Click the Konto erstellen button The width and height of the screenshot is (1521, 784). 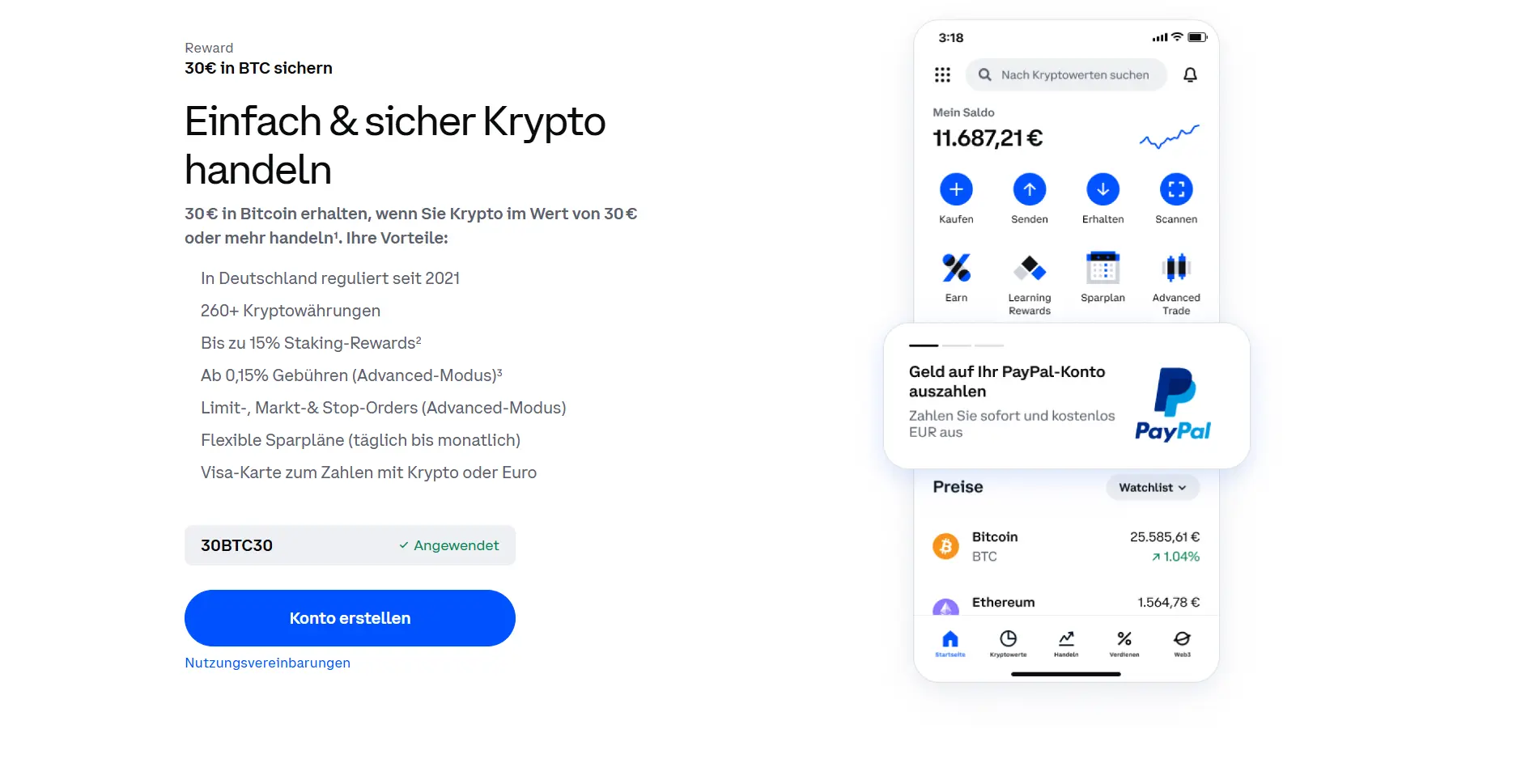pos(350,618)
